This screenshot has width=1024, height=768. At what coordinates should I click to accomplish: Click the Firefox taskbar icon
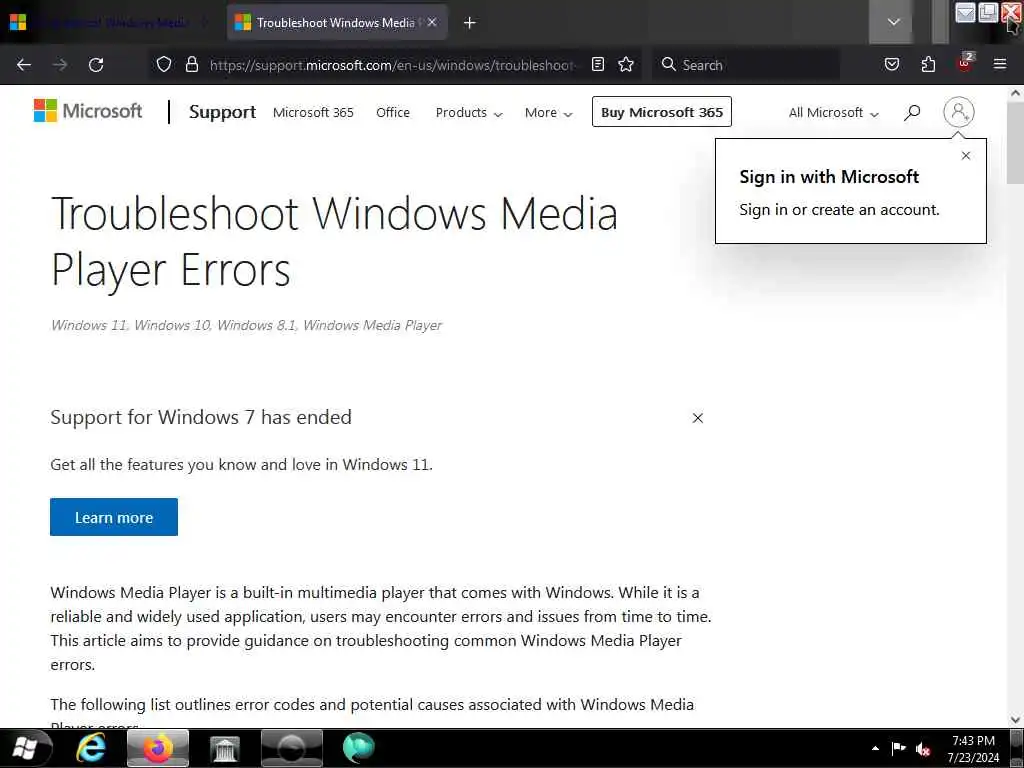(157, 748)
